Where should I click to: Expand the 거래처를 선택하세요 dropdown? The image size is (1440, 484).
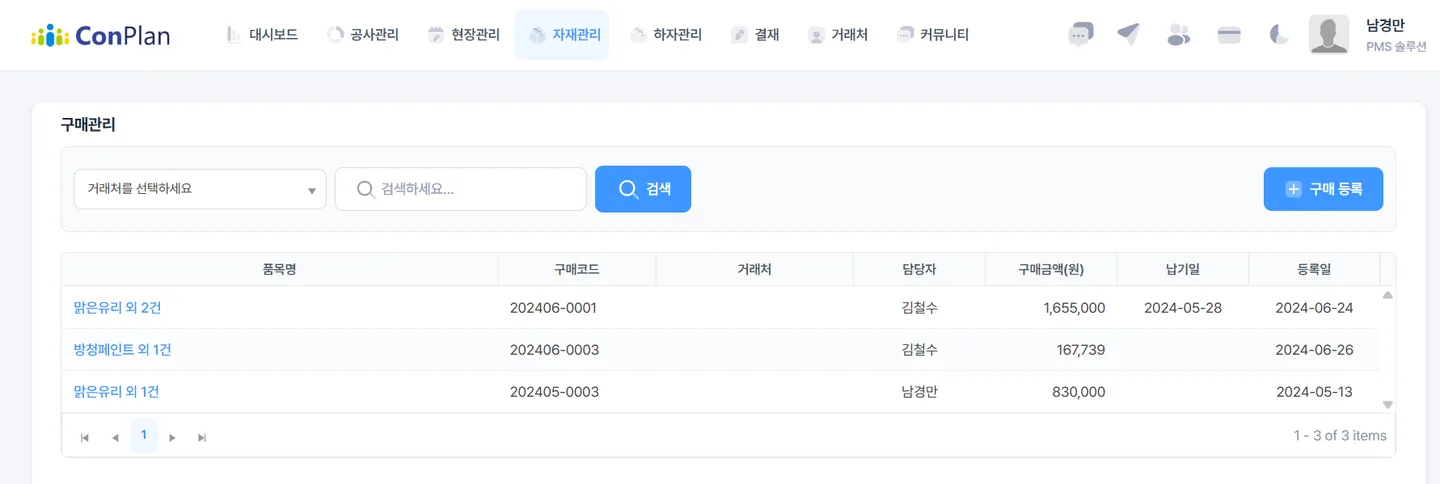click(x=200, y=189)
